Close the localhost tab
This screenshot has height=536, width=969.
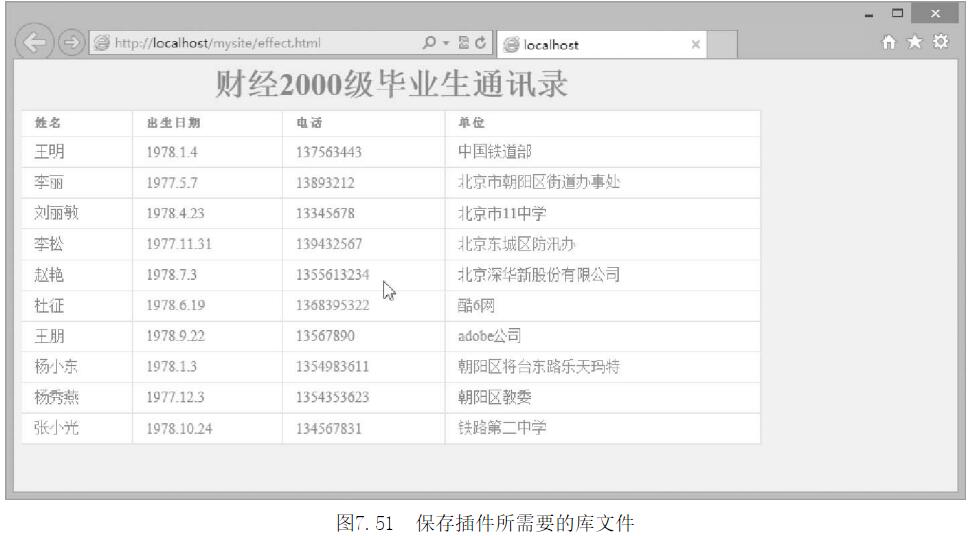click(x=695, y=45)
